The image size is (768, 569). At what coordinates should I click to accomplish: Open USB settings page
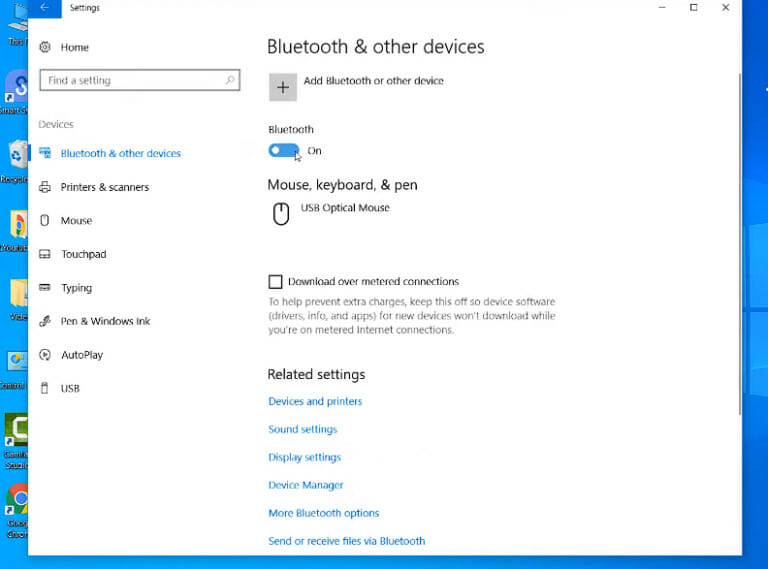(x=70, y=389)
